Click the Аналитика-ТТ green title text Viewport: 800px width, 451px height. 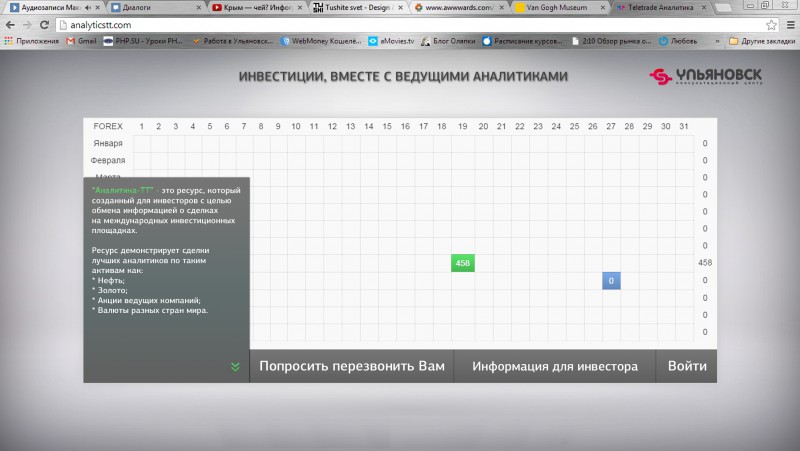122,190
